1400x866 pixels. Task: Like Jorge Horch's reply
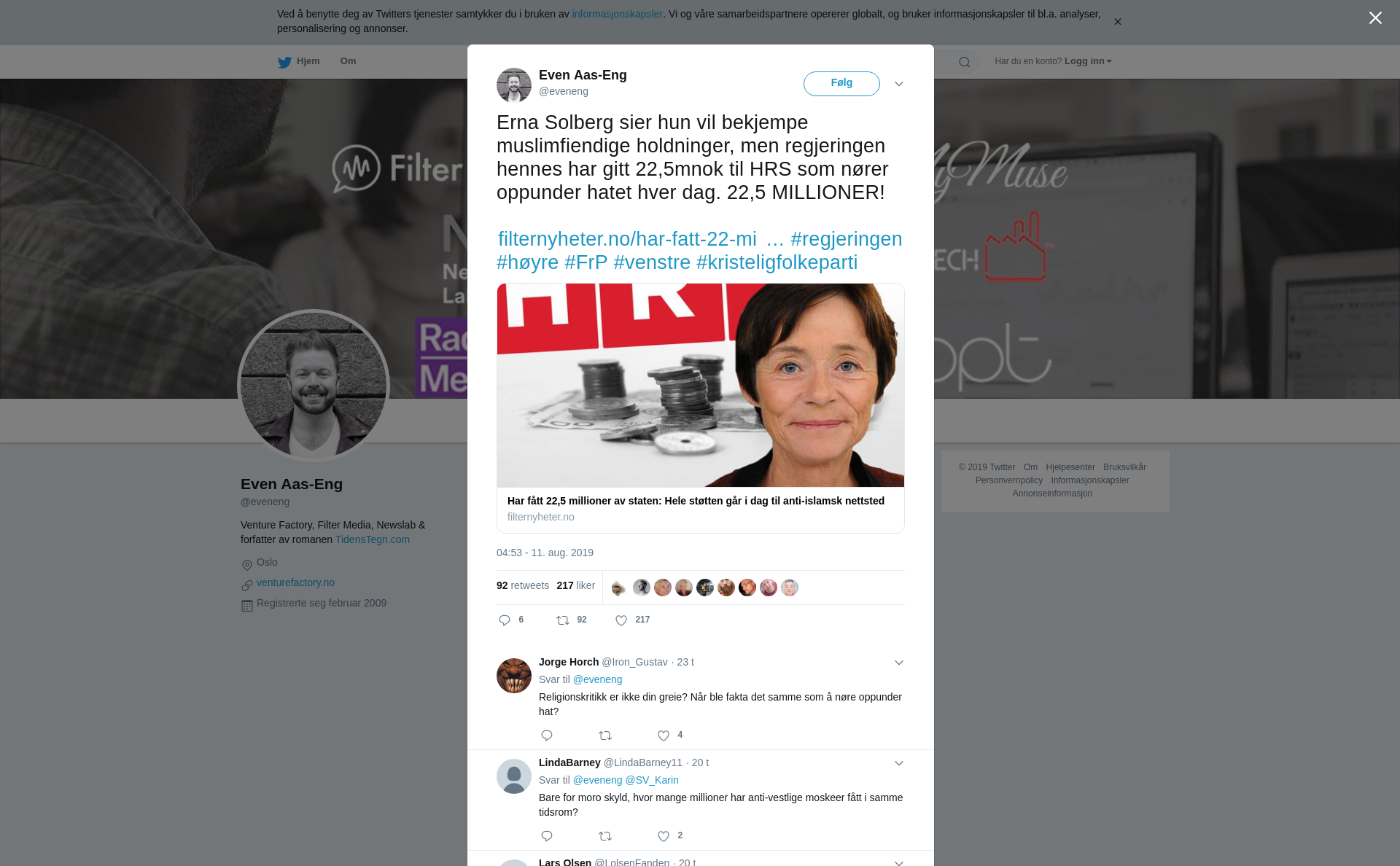[664, 736]
